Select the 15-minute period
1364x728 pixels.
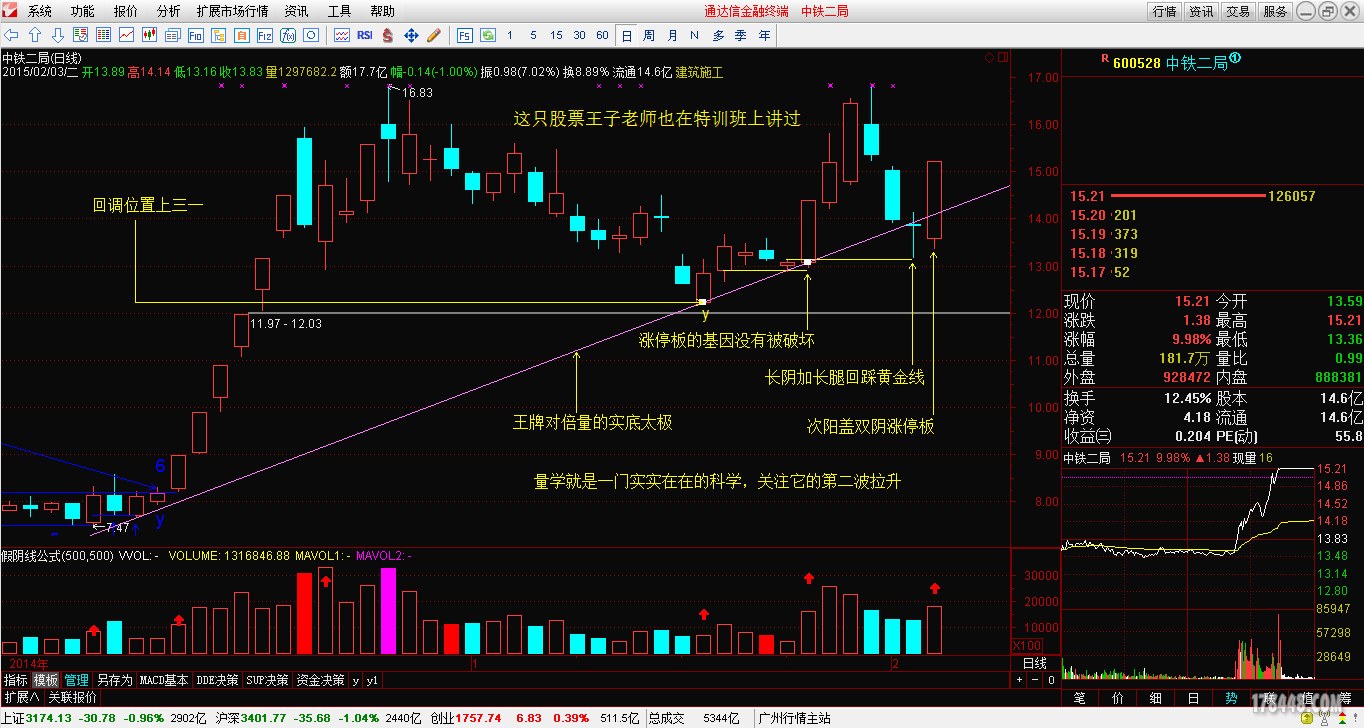coord(556,35)
